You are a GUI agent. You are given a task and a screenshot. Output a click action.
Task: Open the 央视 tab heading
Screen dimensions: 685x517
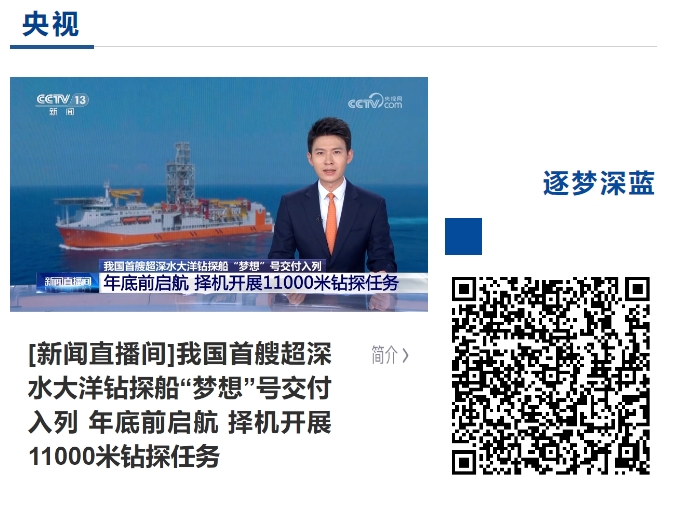(x=51, y=24)
